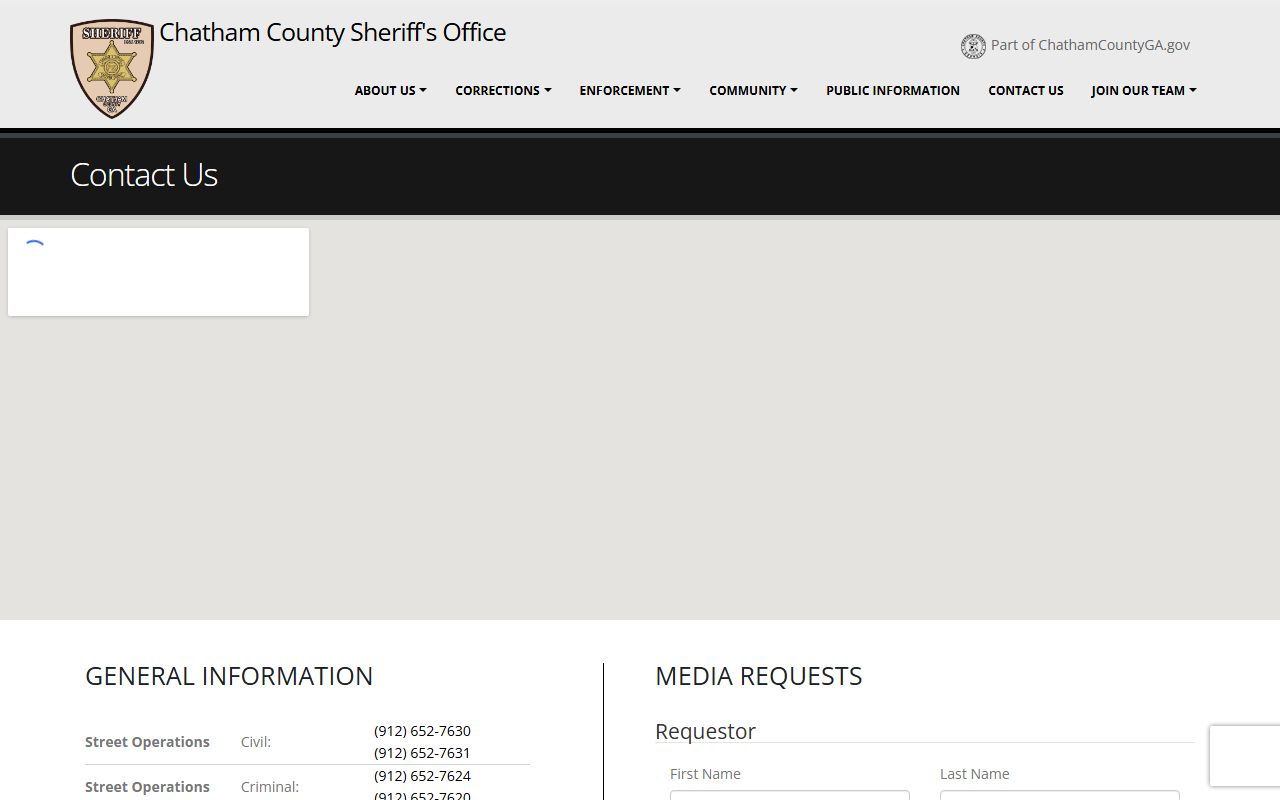This screenshot has height=800, width=1280.
Task: Click the Criminal label in Street Operations
Action: coord(270,787)
